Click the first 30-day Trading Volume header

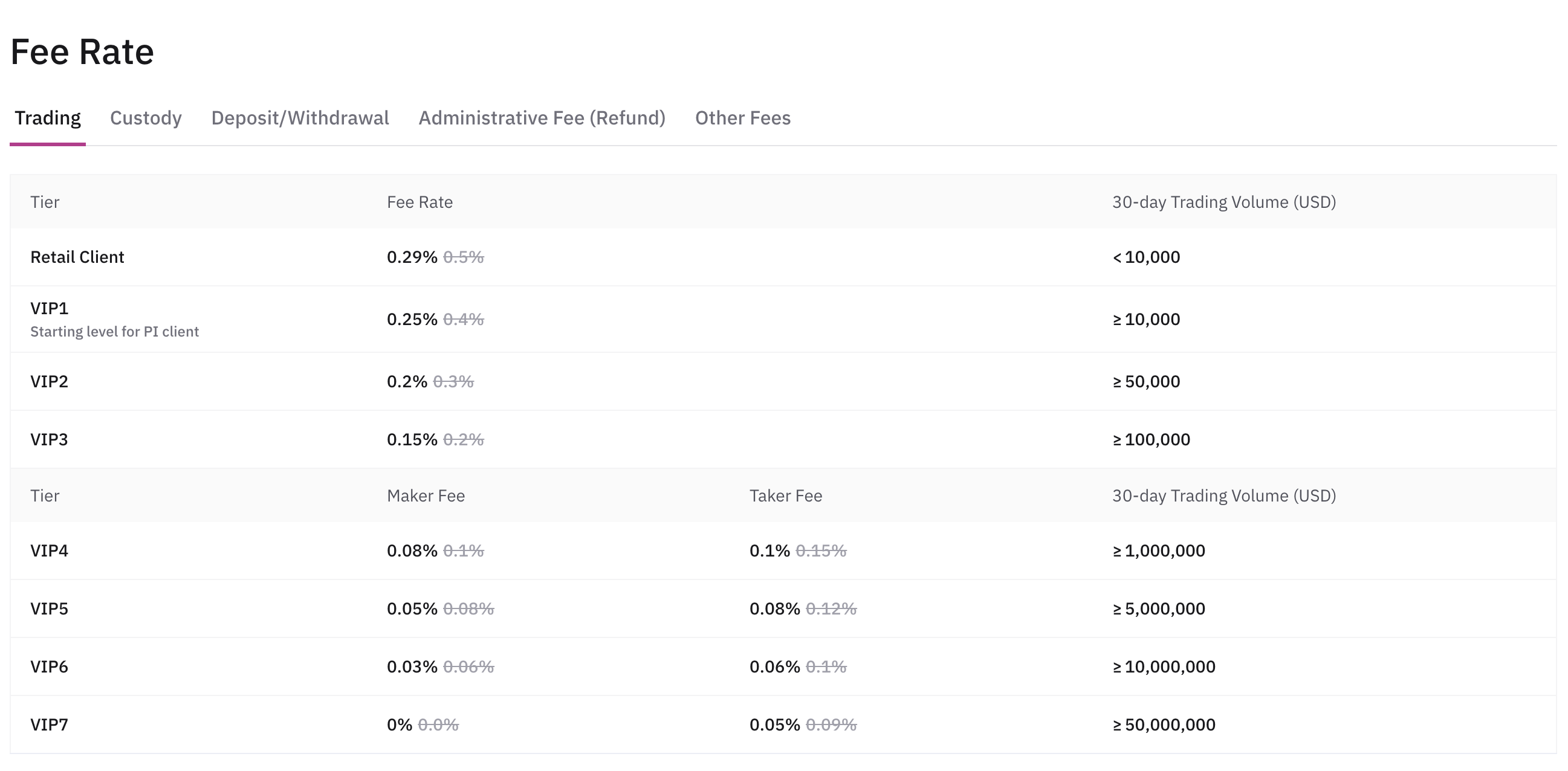1223,202
